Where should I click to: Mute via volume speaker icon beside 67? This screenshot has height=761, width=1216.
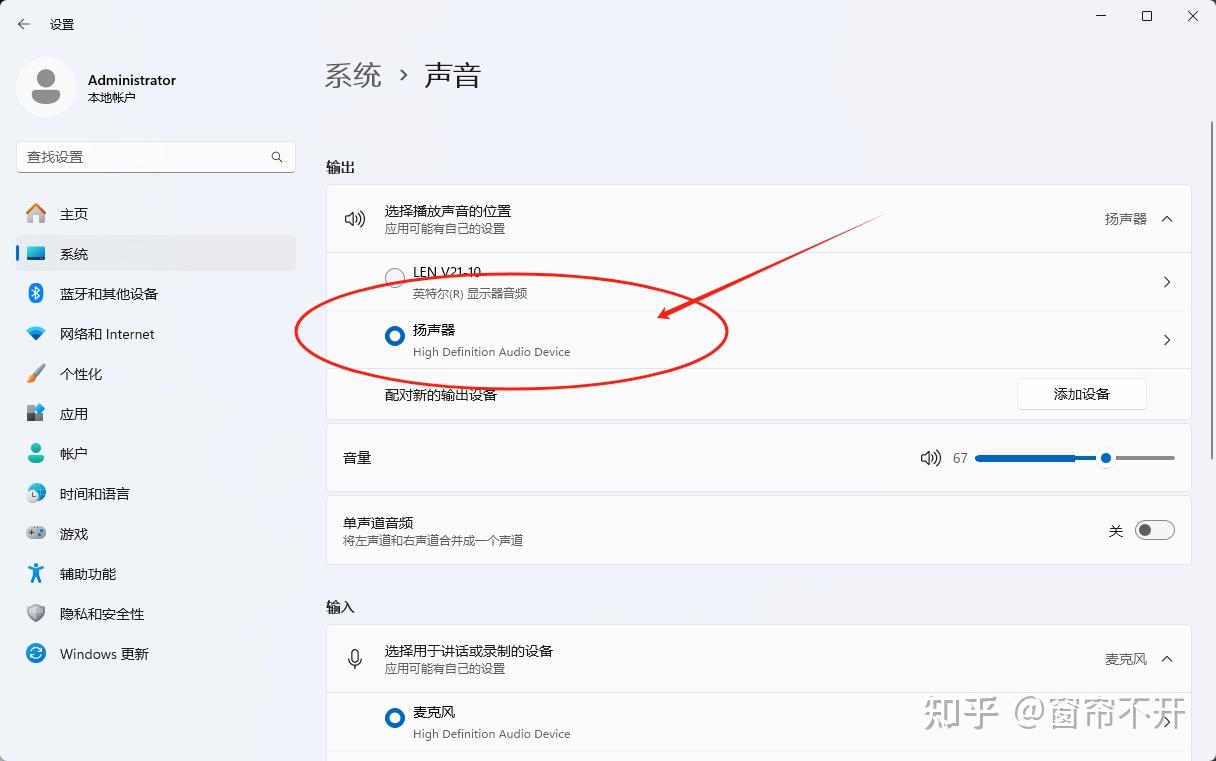(x=930, y=458)
